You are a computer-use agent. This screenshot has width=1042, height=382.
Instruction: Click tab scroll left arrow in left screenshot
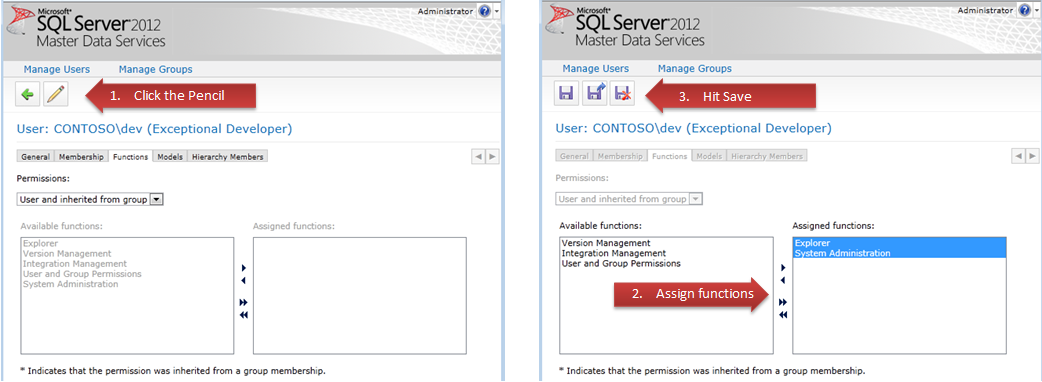click(478, 156)
